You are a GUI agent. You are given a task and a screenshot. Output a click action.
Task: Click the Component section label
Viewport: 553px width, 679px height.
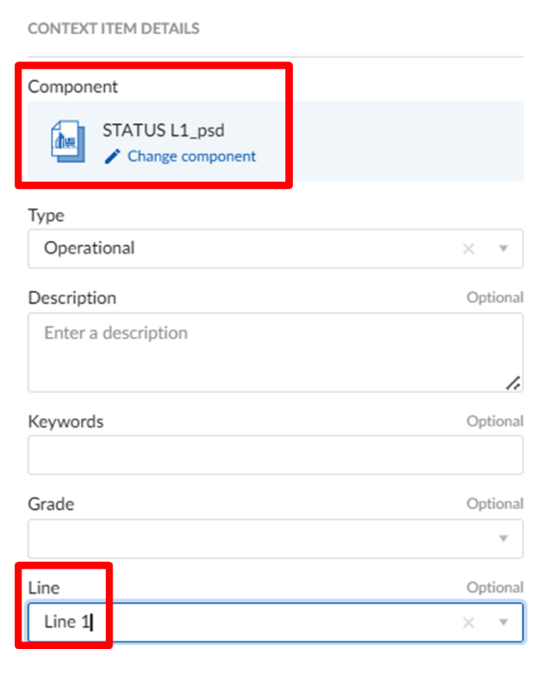click(73, 87)
